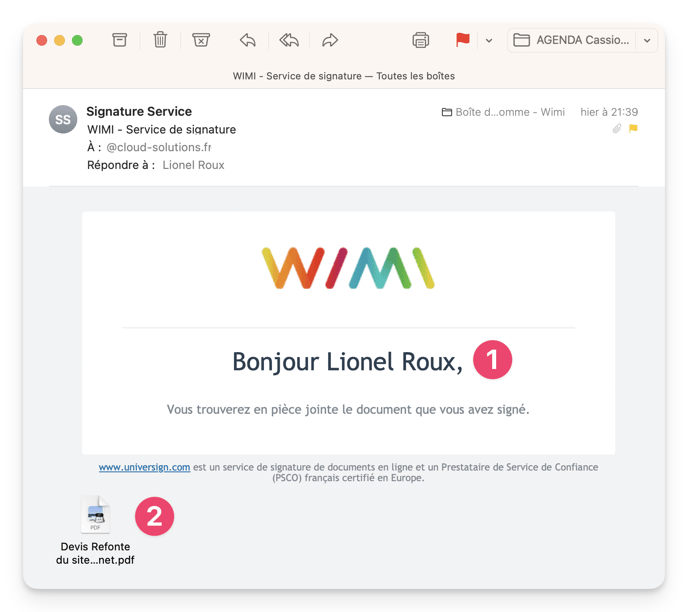Open the flag color dropdown chevron
This screenshot has height=612, width=688.
(x=489, y=41)
